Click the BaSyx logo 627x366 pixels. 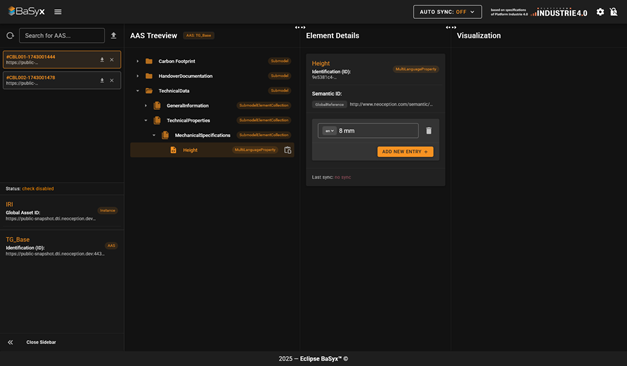[26, 11]
